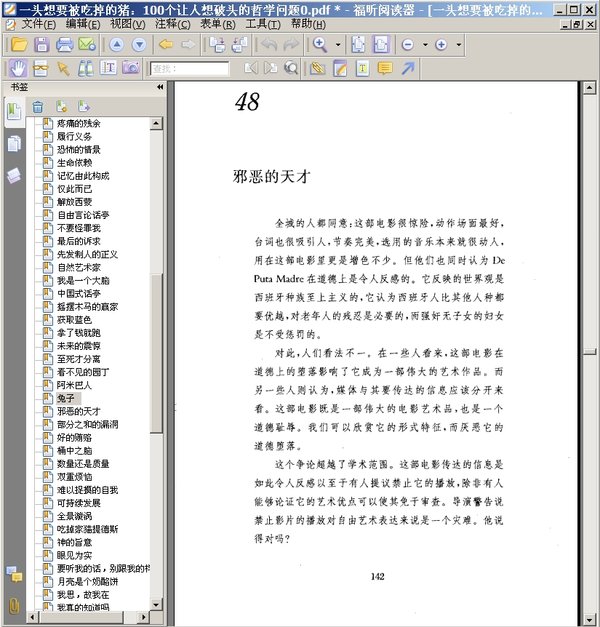Print the document using the printer icon

64,44
